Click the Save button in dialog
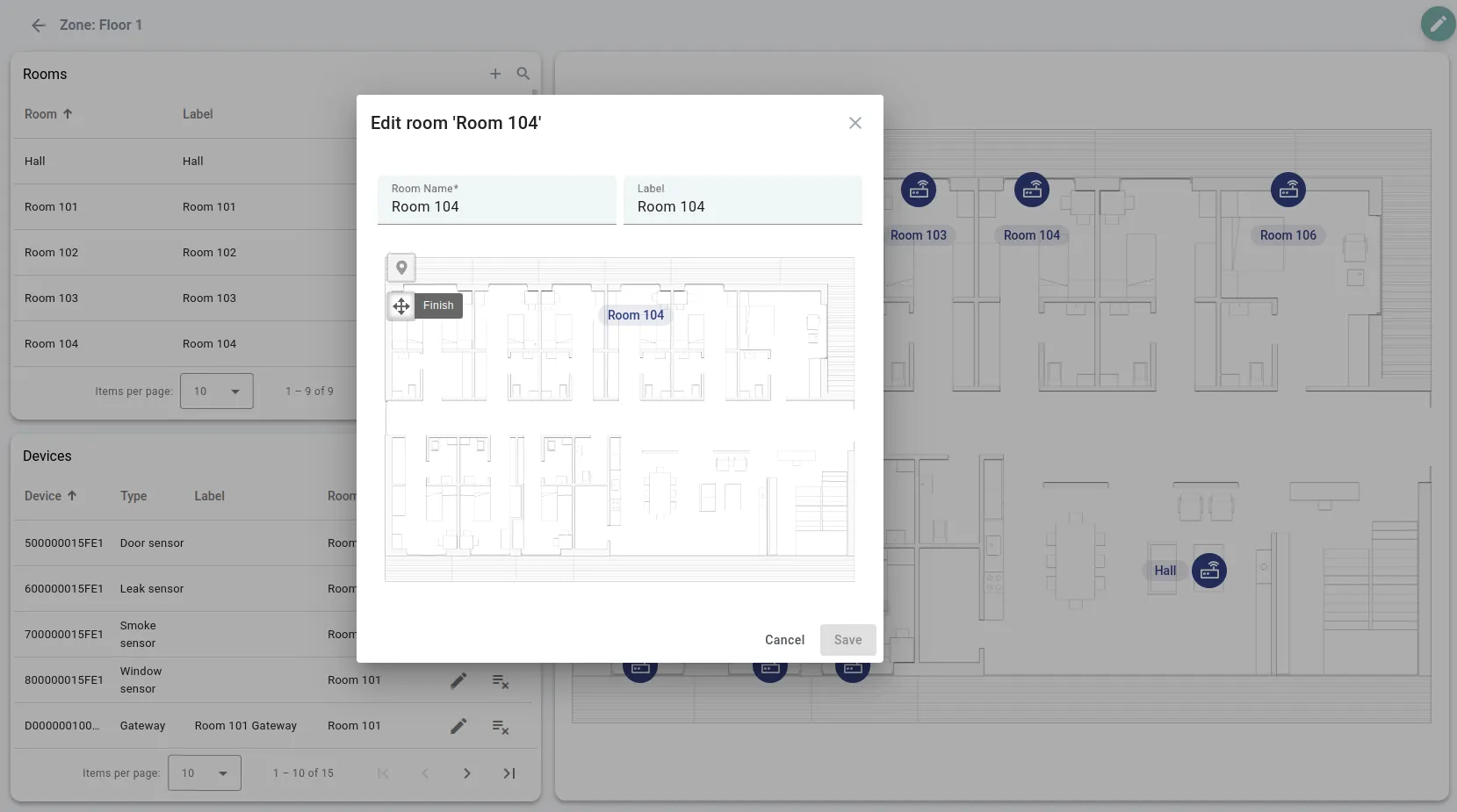 click(x=848, y=640)
